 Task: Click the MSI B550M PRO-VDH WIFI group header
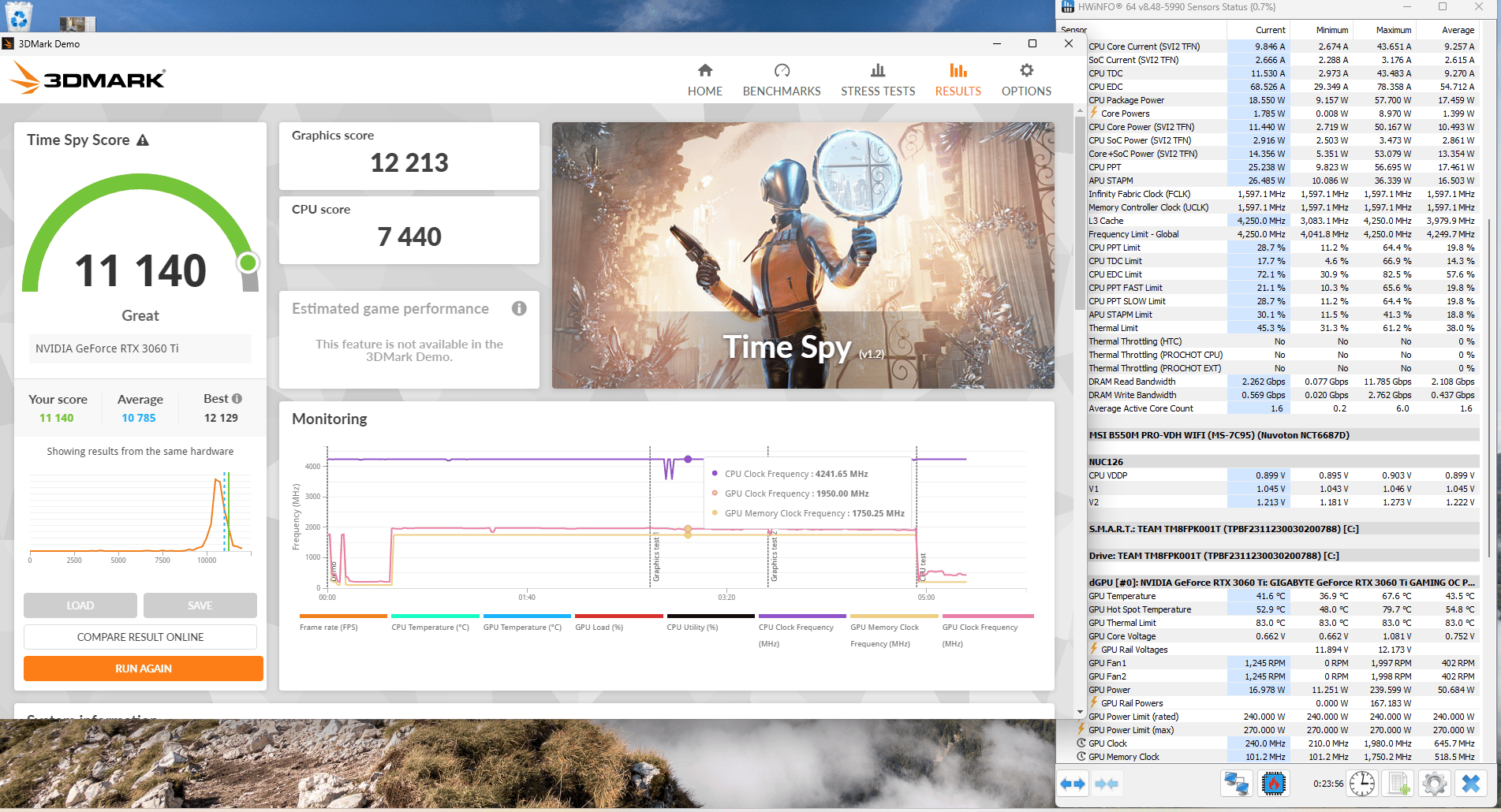point(1283,435)
